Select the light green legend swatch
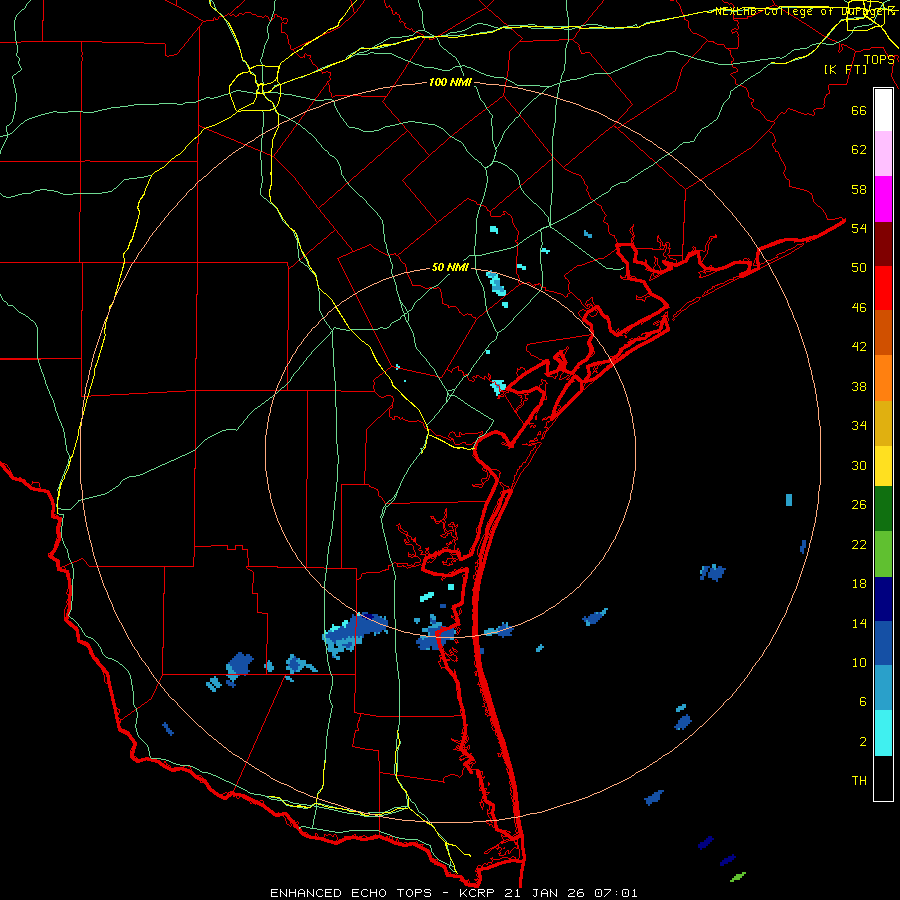The image size is (900, 900). pyautogui.click(x=883, y=554)
